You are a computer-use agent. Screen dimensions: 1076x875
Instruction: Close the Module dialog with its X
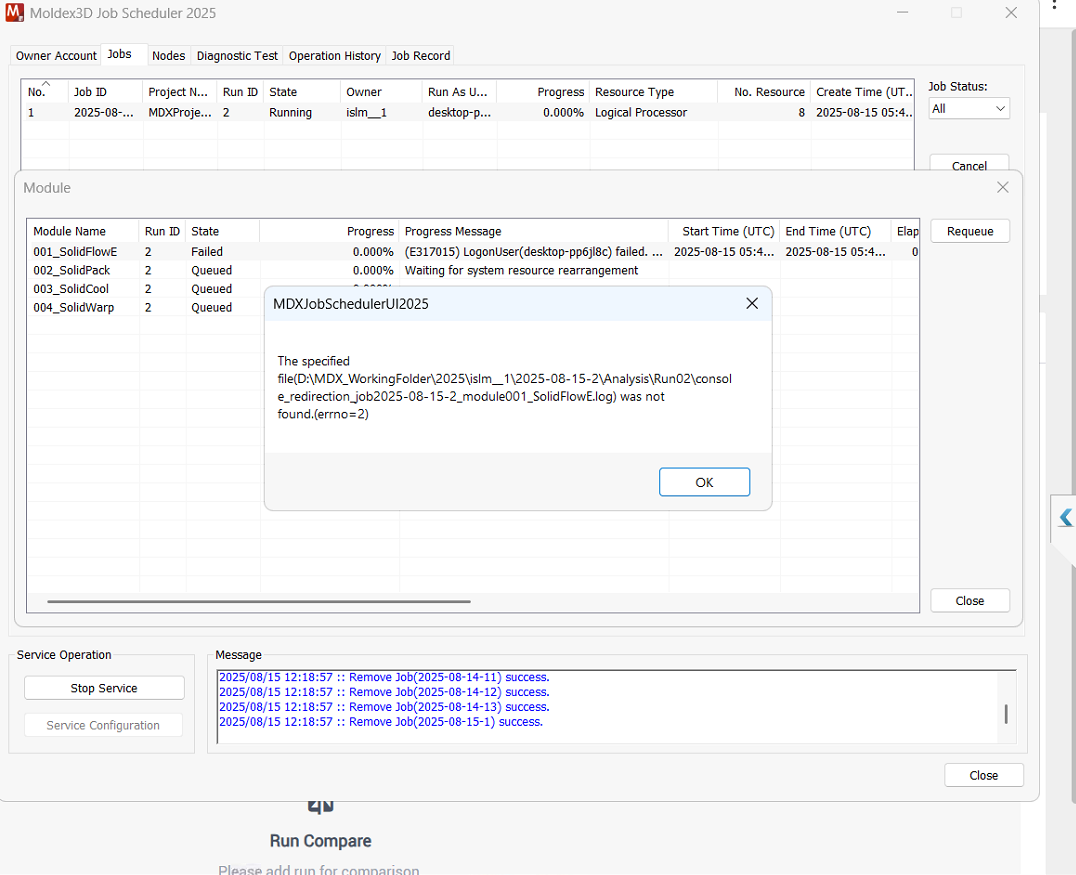(x=1003, y=187)
